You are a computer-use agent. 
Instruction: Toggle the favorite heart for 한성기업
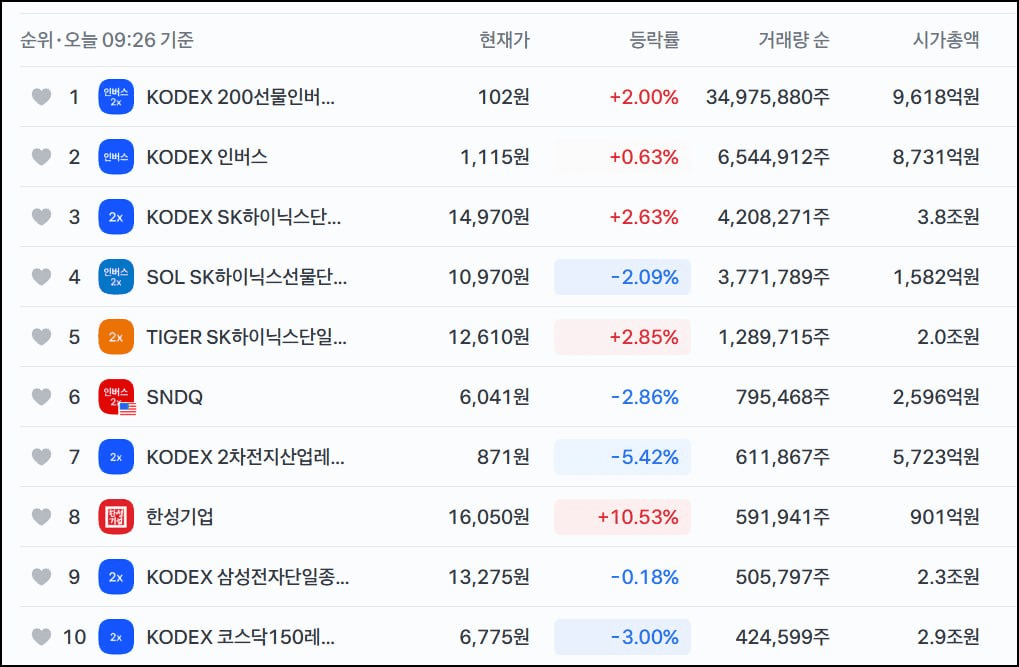pyautogui.click(x=42, y=517)
